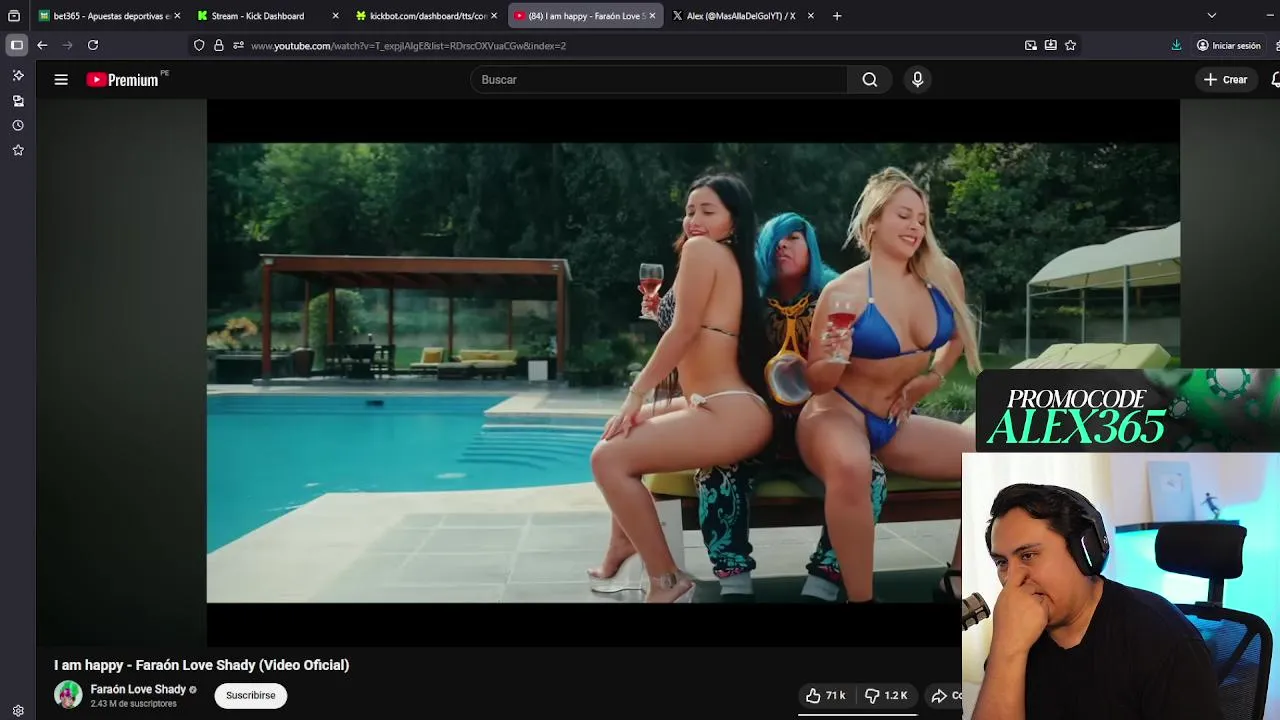Select the video title I am happy text
1280x720 pixels.
[202, 665]
